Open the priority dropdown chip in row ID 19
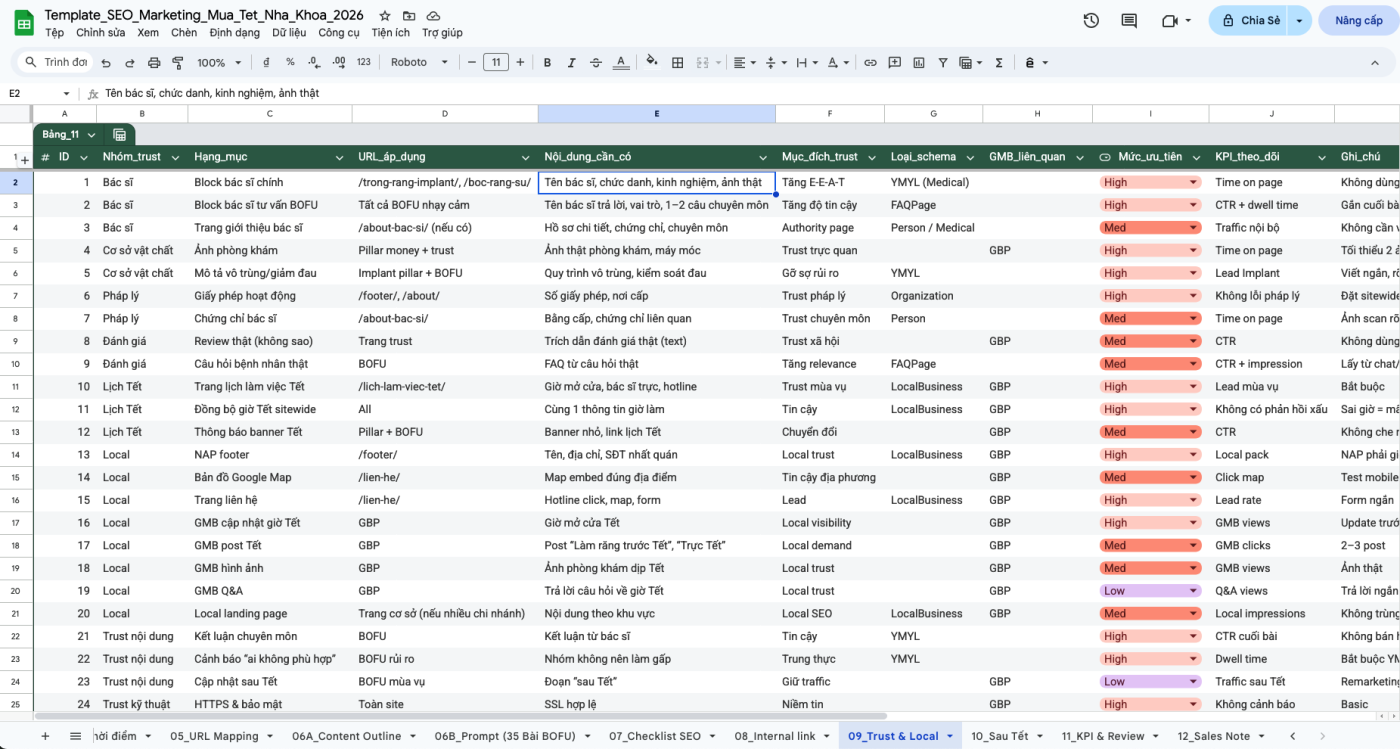This screenshot has width=1400, height=749. point(1149,591)
